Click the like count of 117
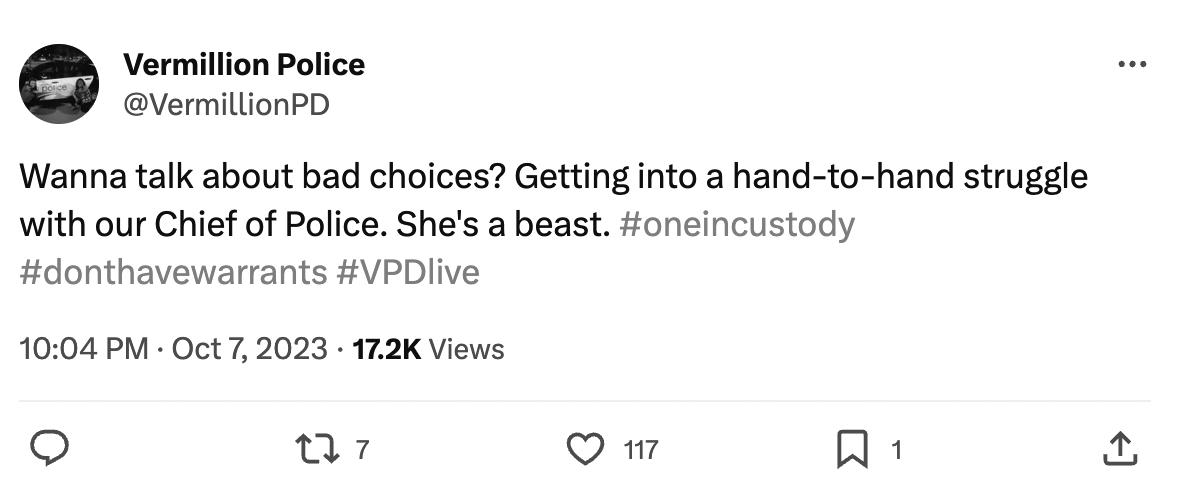The height and width of the screenshot is (492, 1182). tap(640, 451)
